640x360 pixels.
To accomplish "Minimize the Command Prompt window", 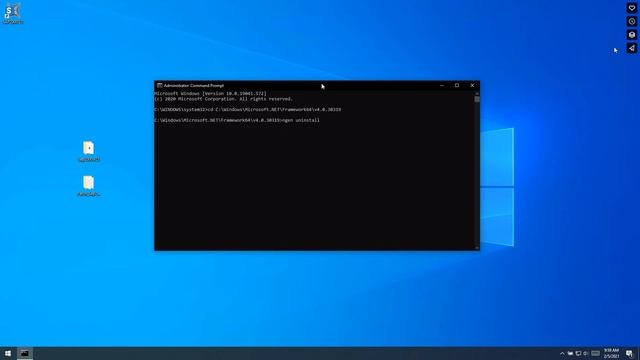I will click(x=442, y=86).
